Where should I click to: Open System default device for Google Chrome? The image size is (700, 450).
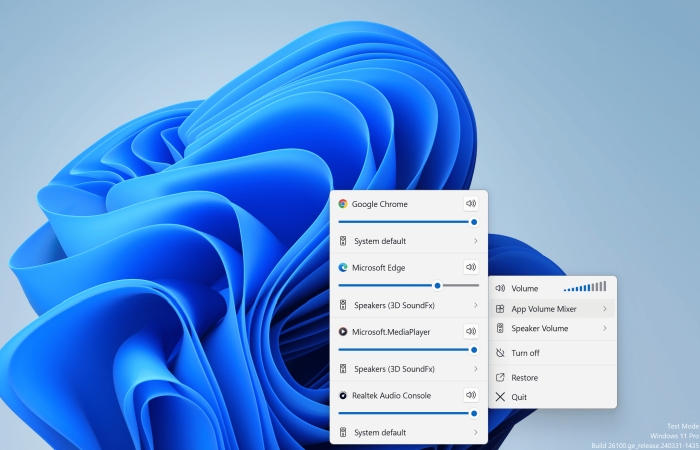click(x=408, y=241)
